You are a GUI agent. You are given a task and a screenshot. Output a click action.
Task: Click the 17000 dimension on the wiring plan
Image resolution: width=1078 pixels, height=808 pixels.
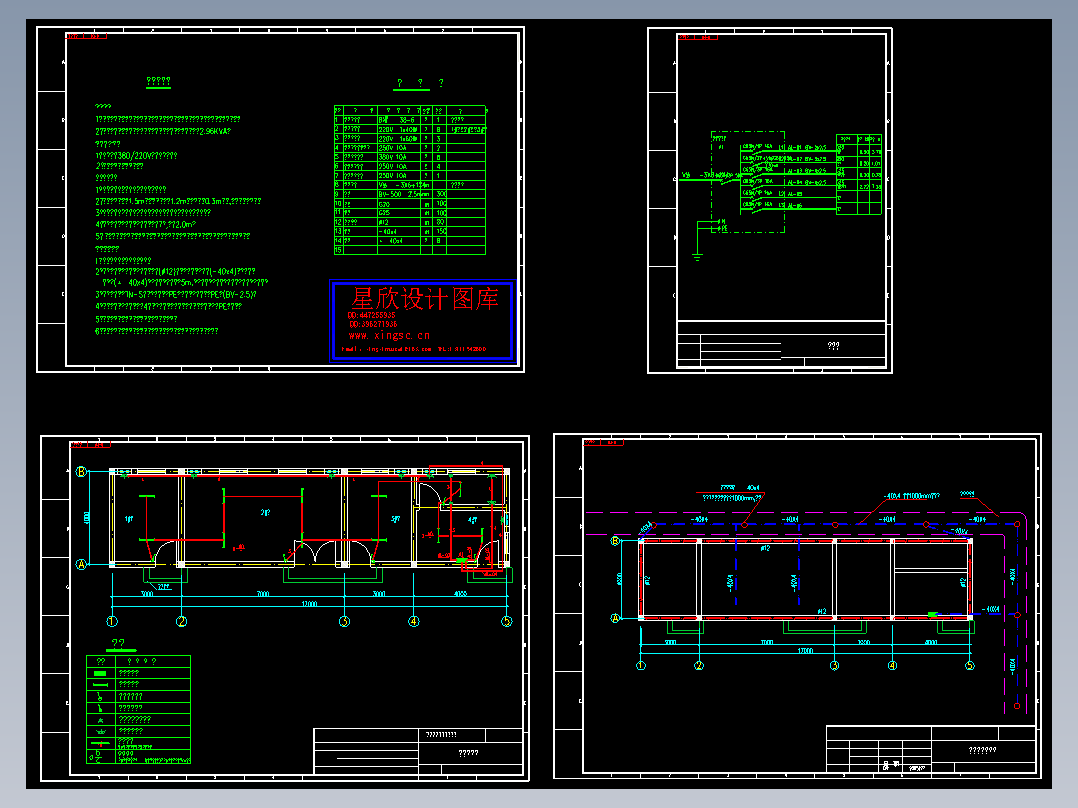309,603
